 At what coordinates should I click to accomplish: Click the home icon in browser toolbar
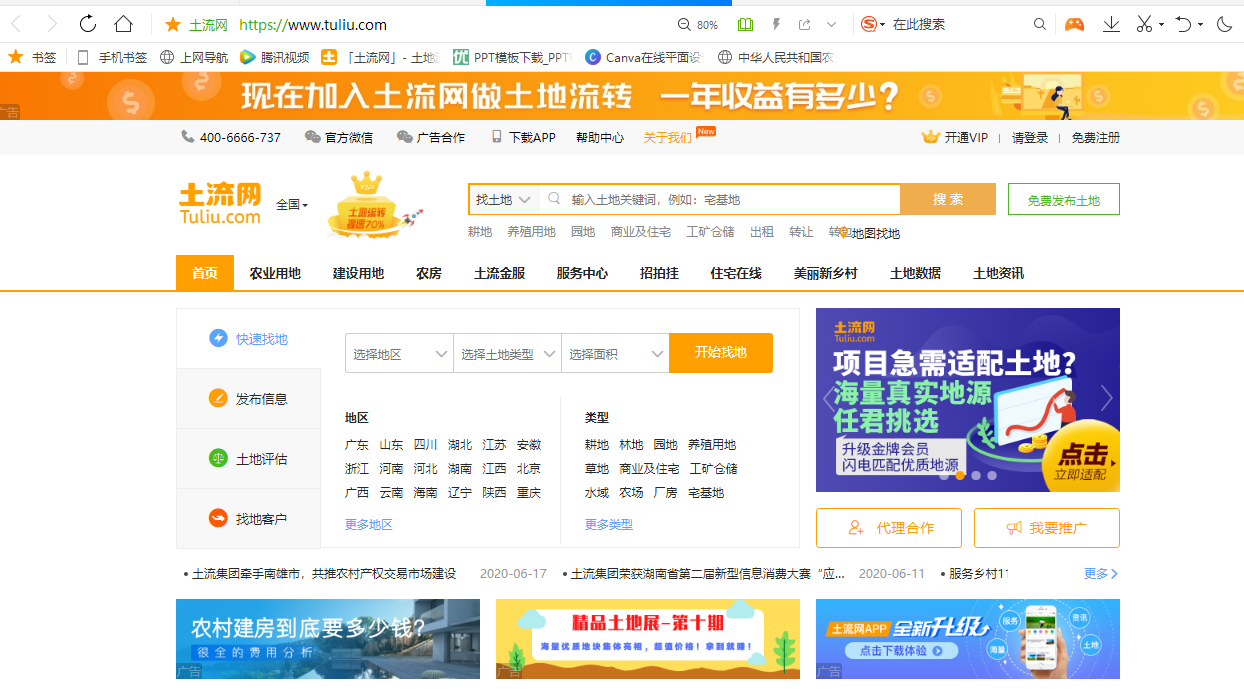pos(123,24)
